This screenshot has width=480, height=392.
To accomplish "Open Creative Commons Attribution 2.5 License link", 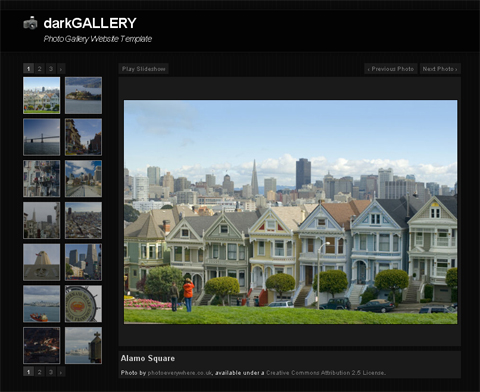I will [325, 373].
